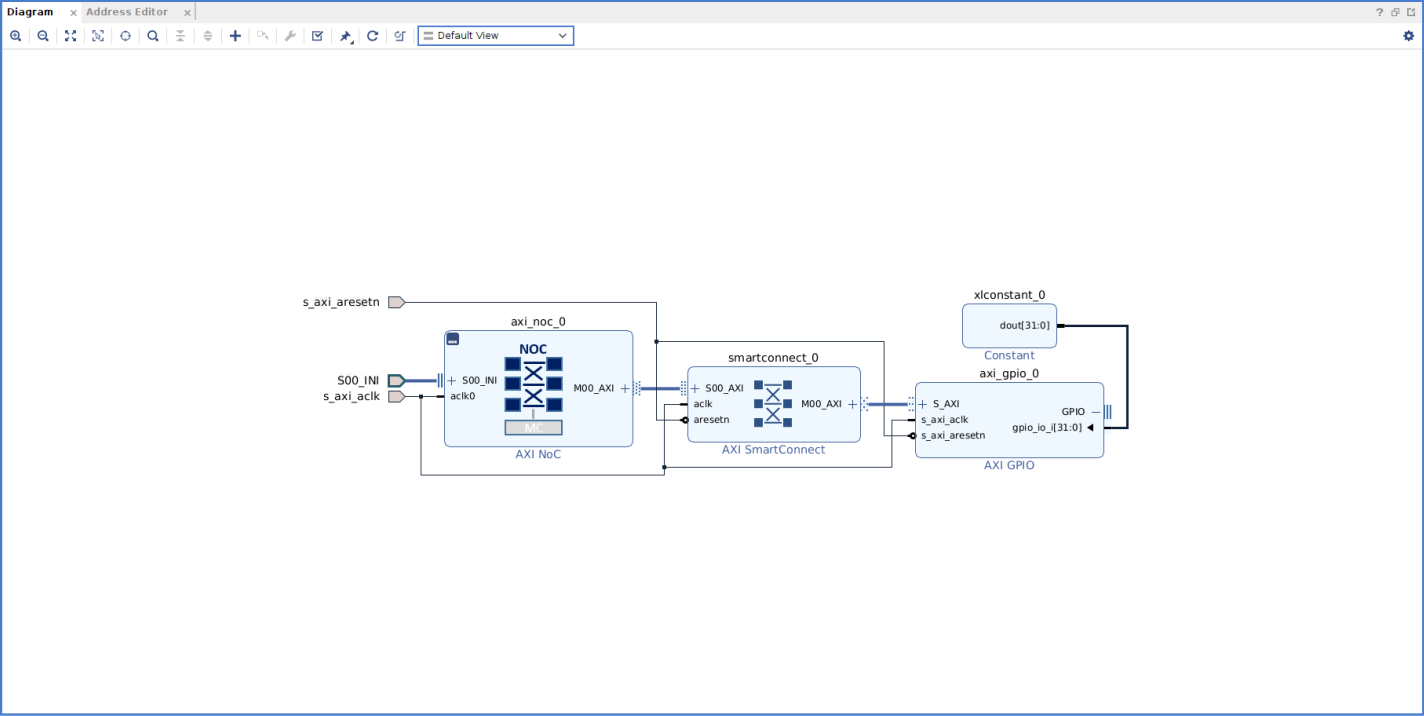1424x716 pixels.
Task: Collapse the GPIO interface on axi_gpio_0
Action: click(1096, 411)
